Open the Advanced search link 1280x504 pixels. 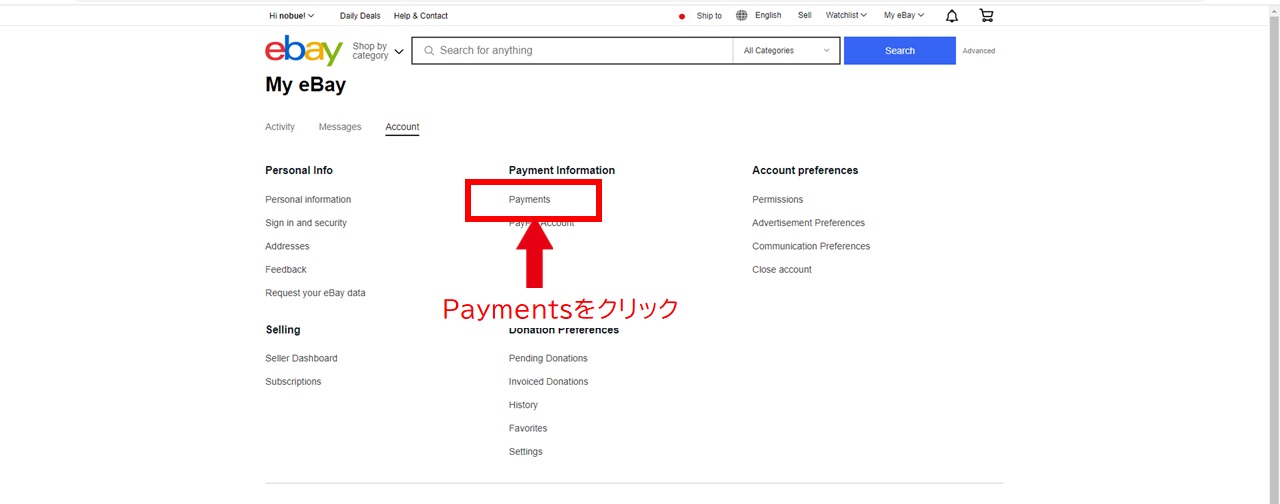(x=979, y=51)
